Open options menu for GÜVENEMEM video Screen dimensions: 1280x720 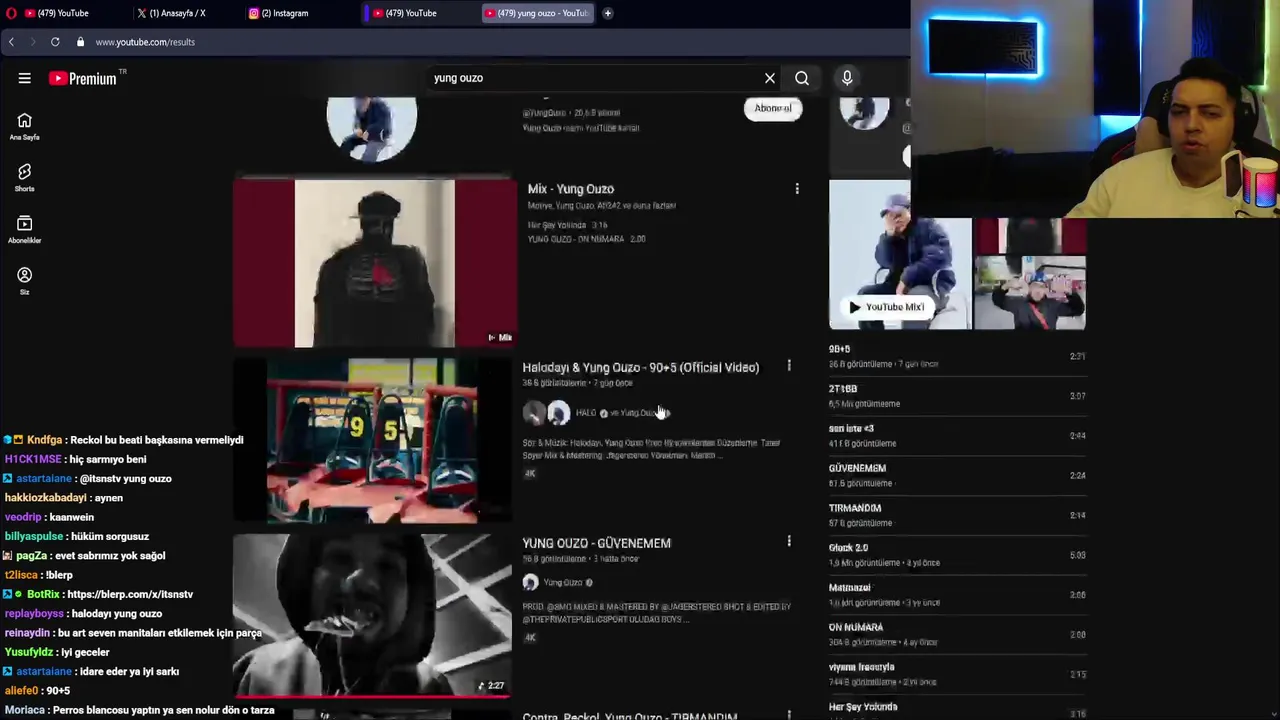(x=789, y=542)
